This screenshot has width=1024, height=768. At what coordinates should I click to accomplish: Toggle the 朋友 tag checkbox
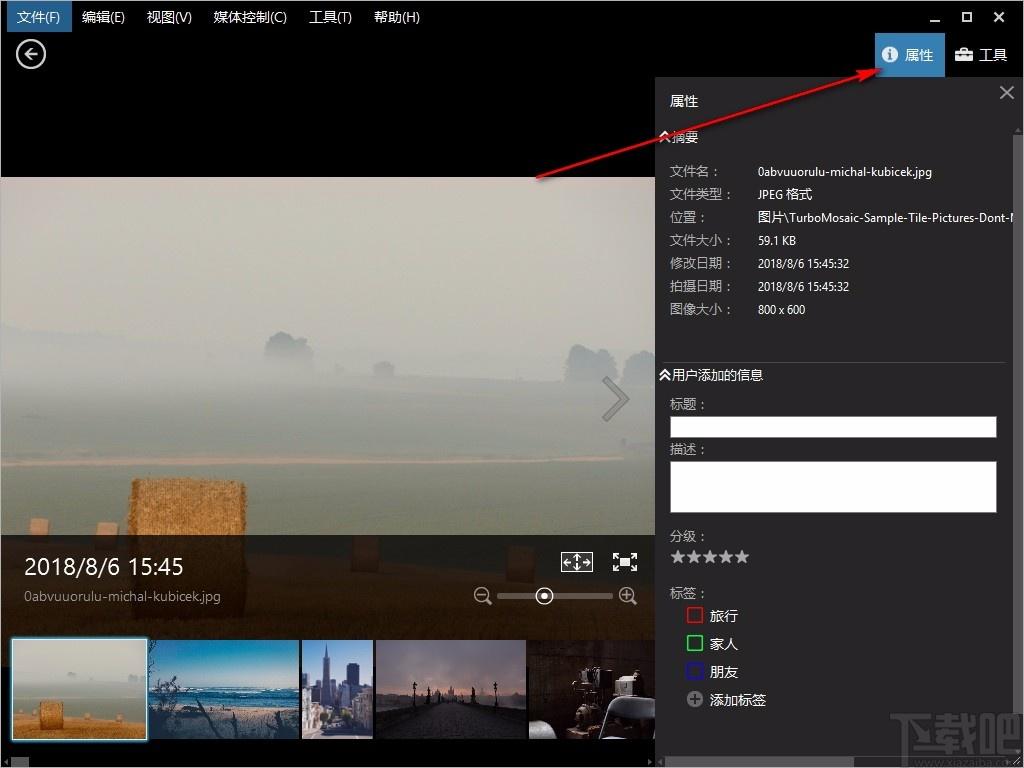(695, 671)
